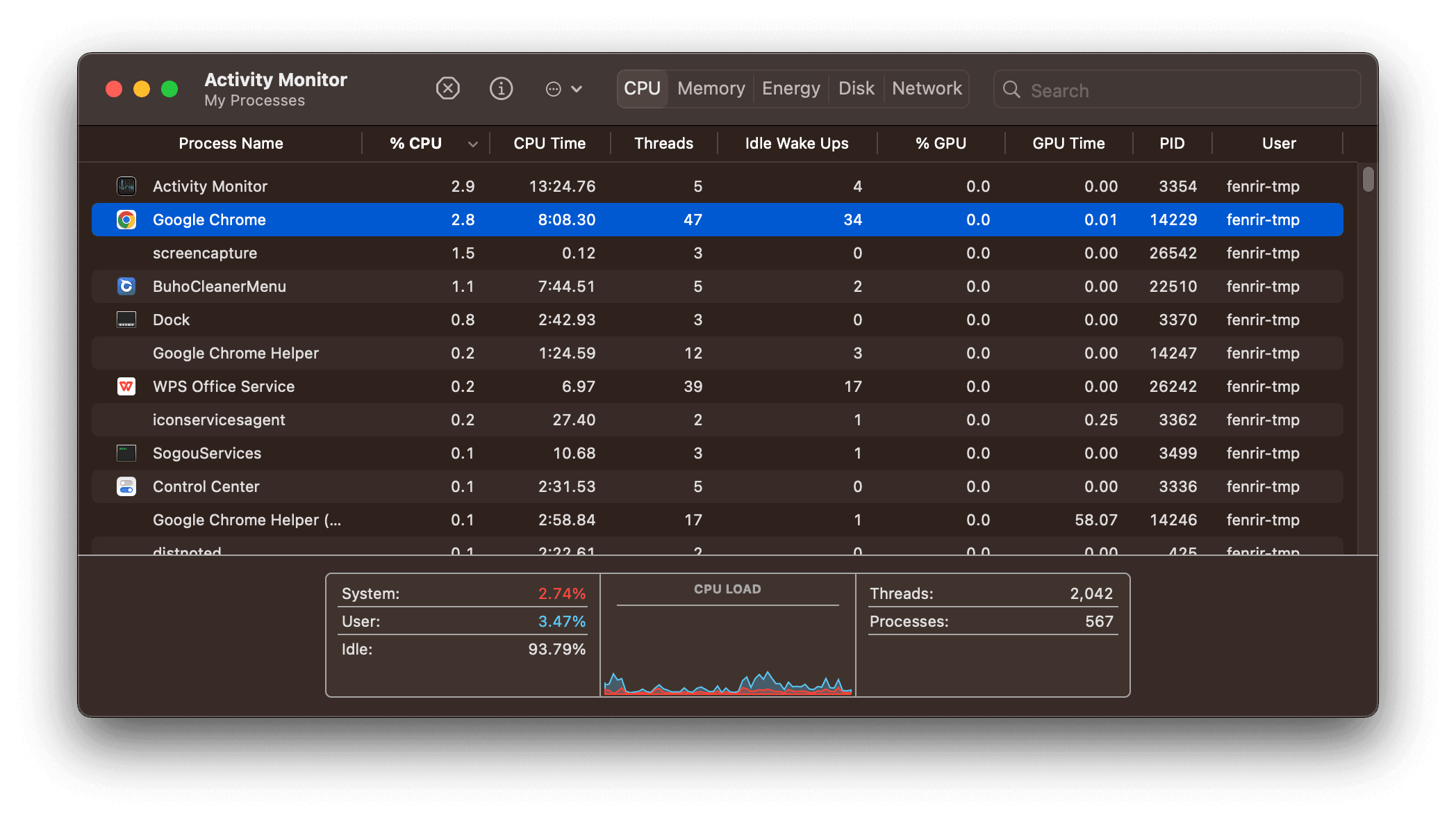Sort processes by the PID column
Viewport: 1456px width, 820px height.
click(1173, 143)
